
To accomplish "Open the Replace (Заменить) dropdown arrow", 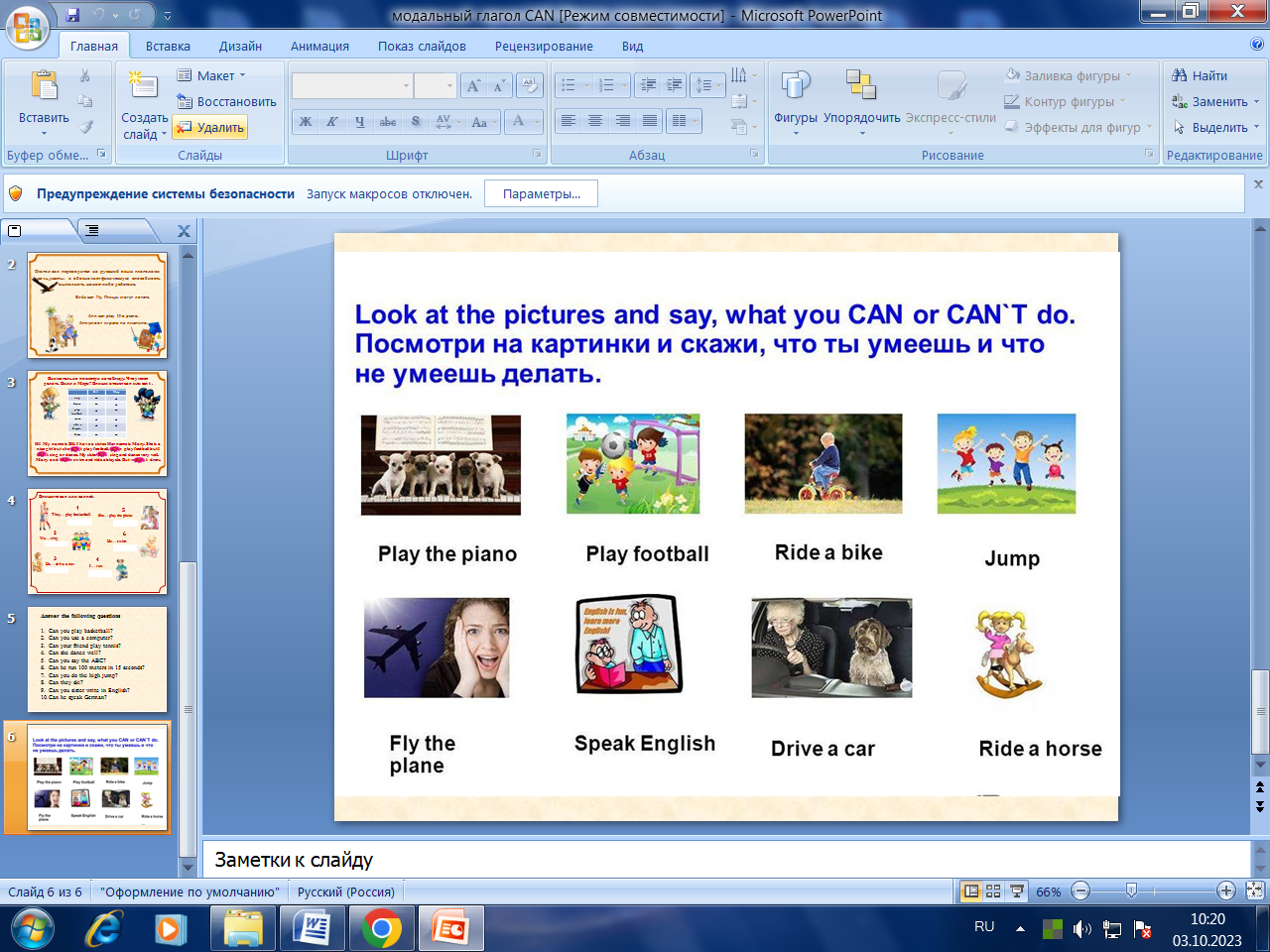I will (1256, 102).
